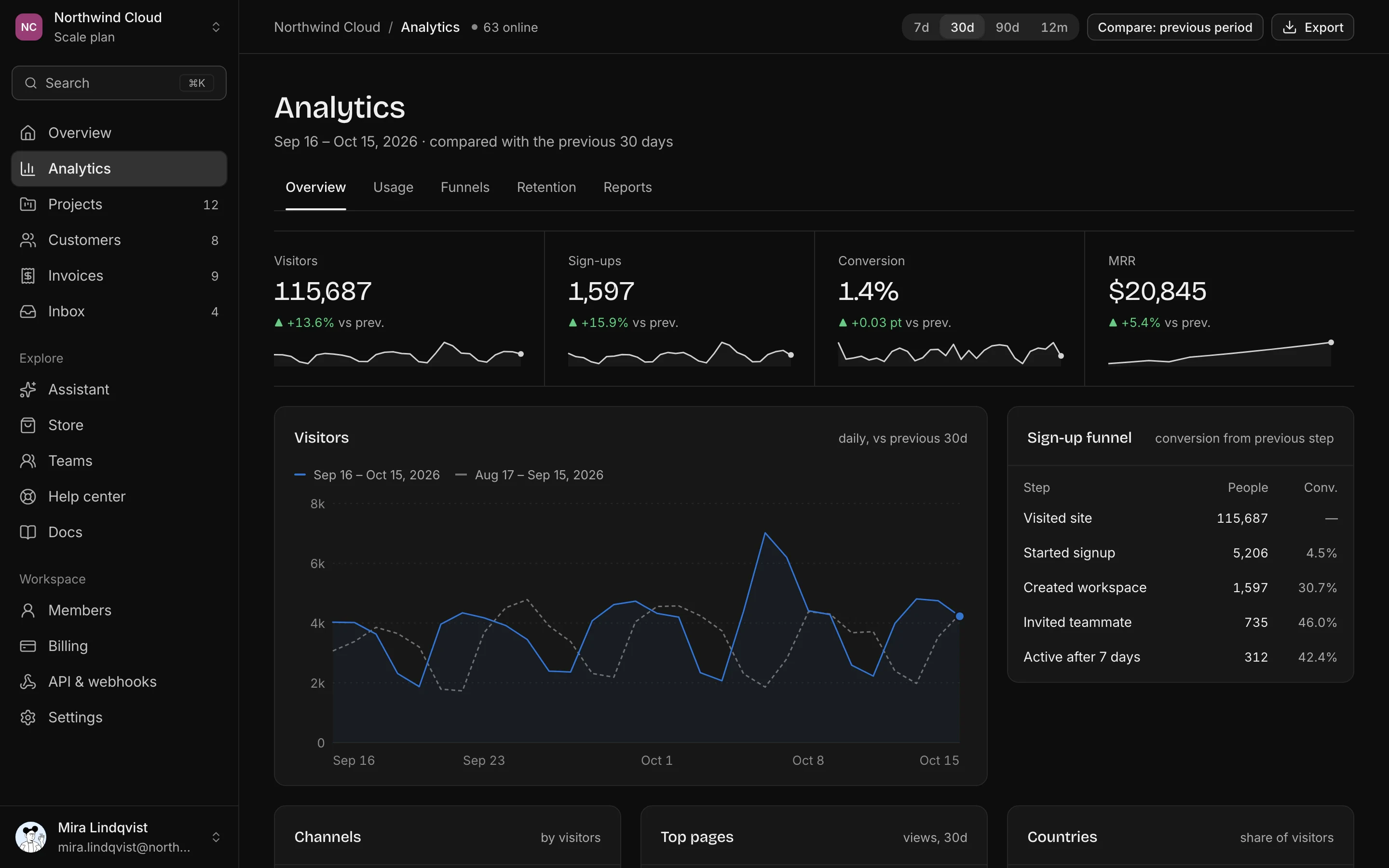
Task: Click the 1.4% Conversion metric value
Action: click(869, 291)
